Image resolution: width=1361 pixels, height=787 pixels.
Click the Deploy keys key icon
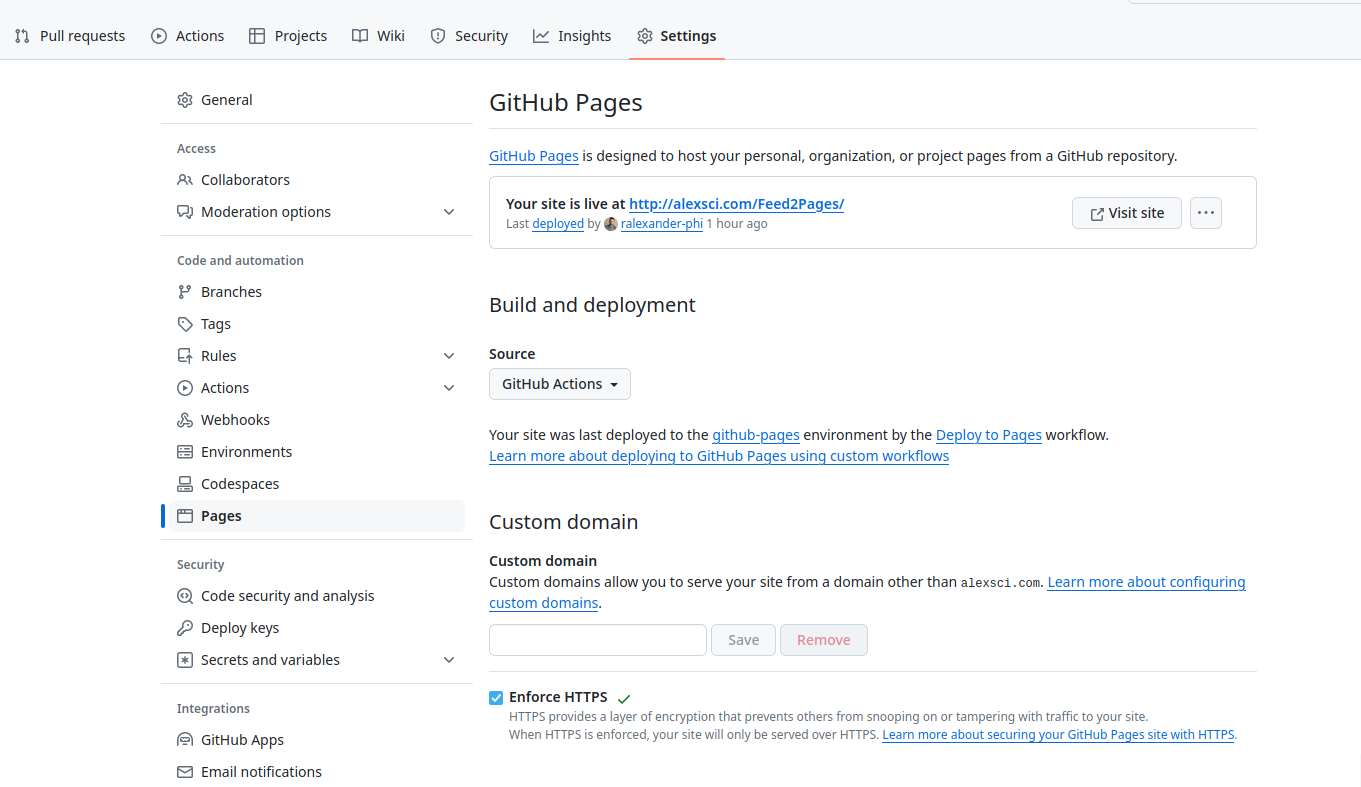pyautogui.click(x=185, y=628)
